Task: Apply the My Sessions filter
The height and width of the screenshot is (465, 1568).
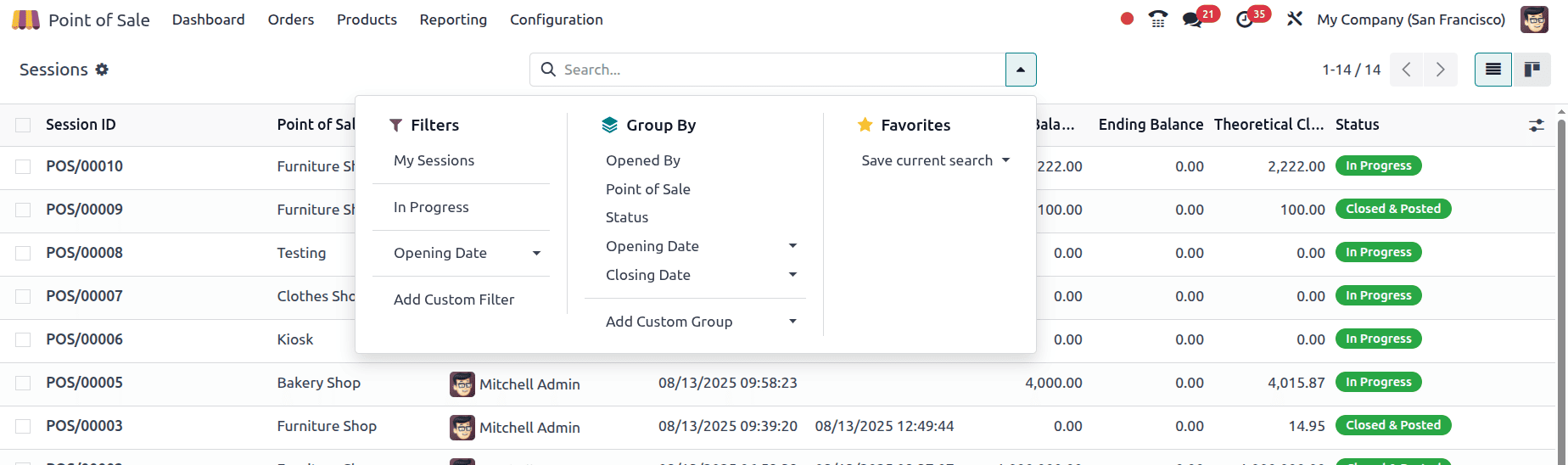Action: [434, 160]
